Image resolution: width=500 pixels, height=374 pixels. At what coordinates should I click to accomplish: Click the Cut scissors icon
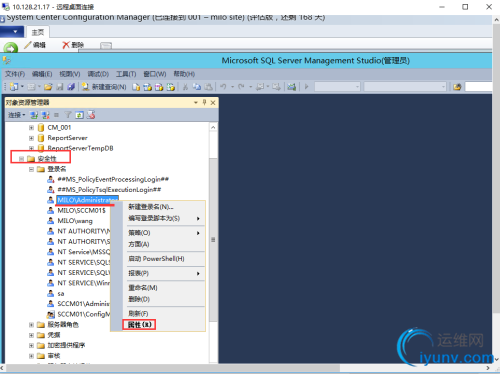point(185,87)
